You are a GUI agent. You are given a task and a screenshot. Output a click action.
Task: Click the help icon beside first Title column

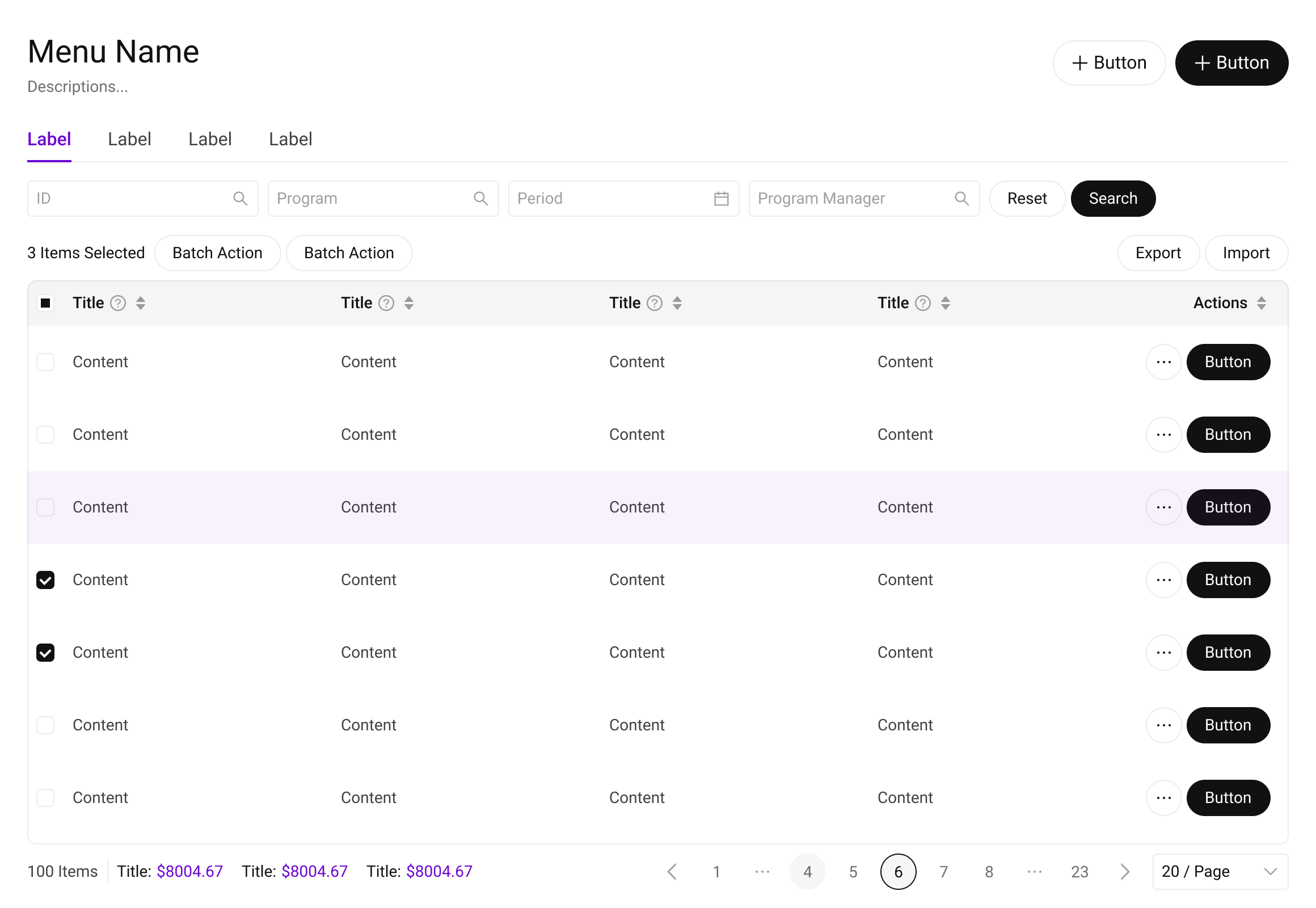tap(118, 303)
